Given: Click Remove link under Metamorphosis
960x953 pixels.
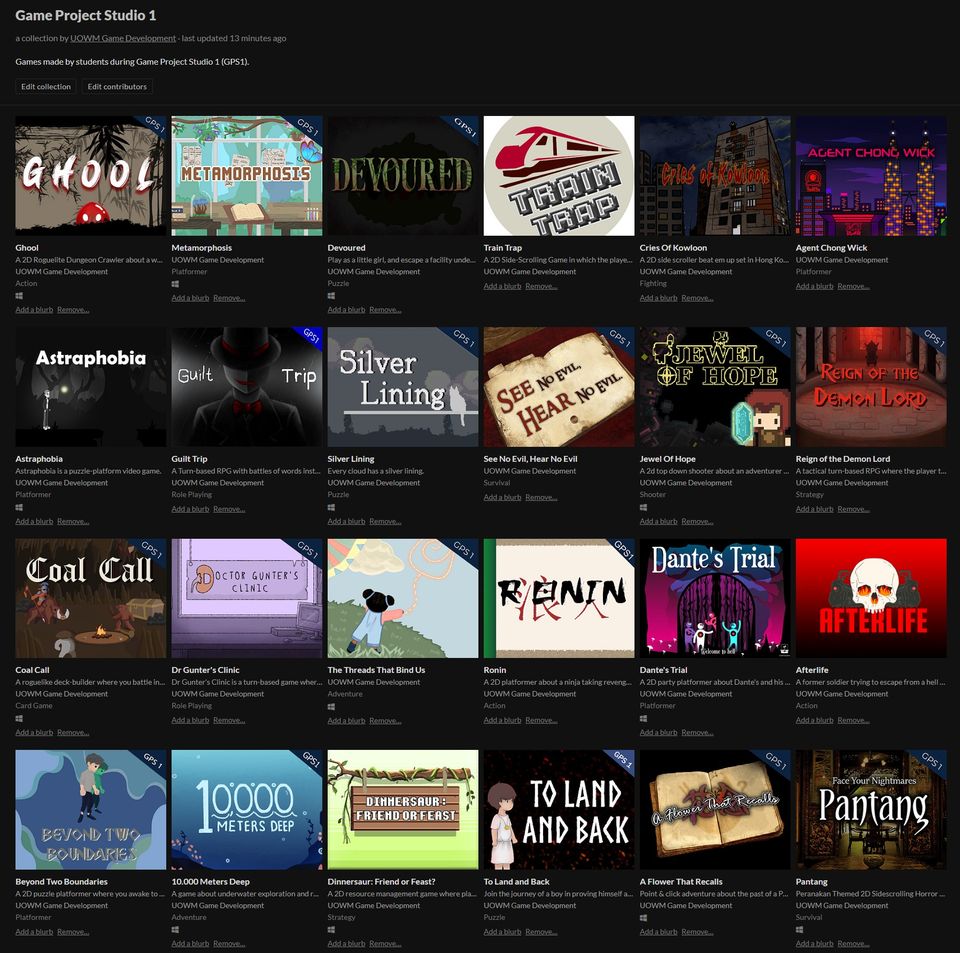Looking at the screenshot, I should click(x=229, y=298).
